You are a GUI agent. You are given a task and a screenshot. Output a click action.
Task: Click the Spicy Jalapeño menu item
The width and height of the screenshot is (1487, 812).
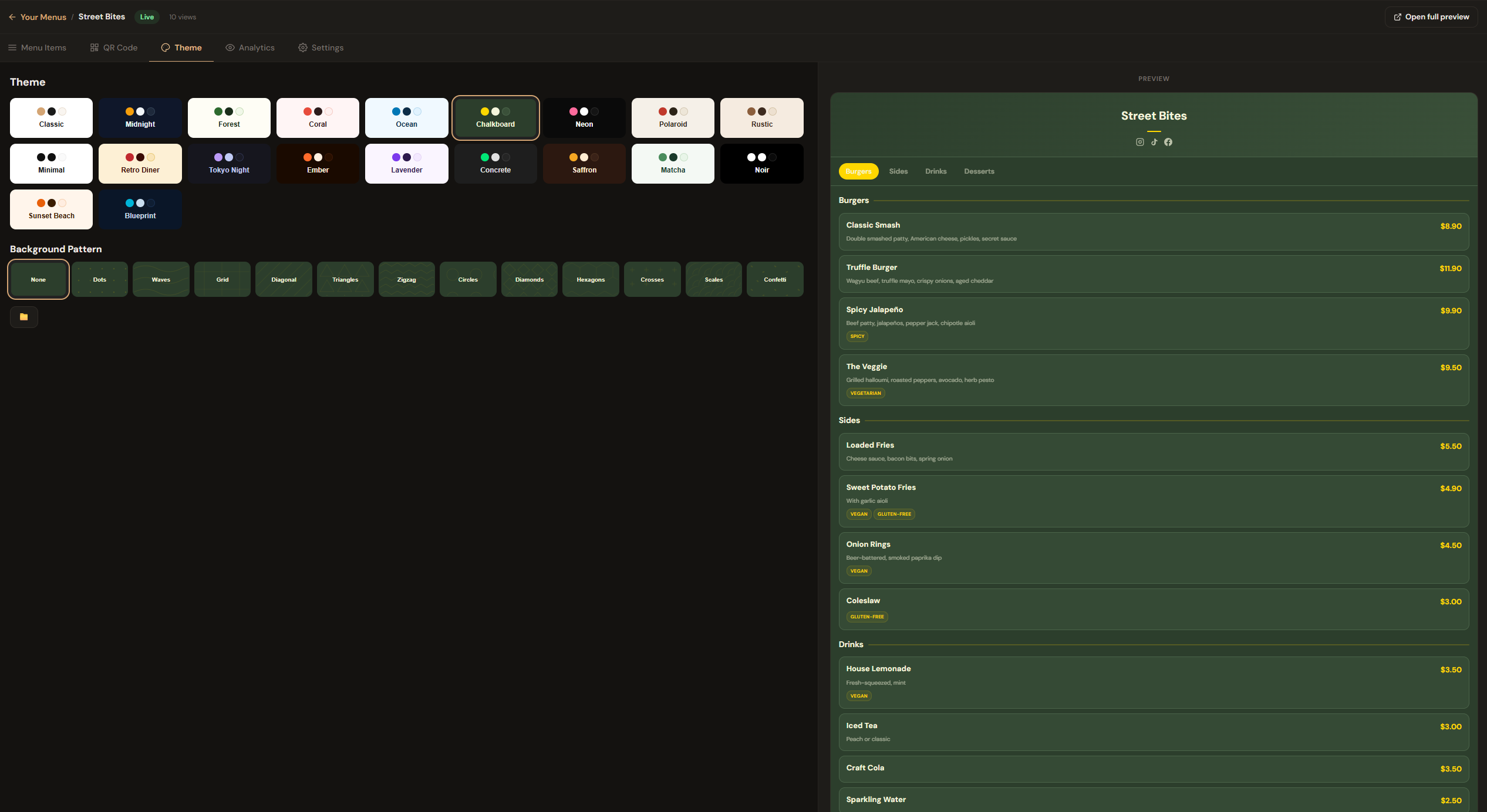(1154, 323)
